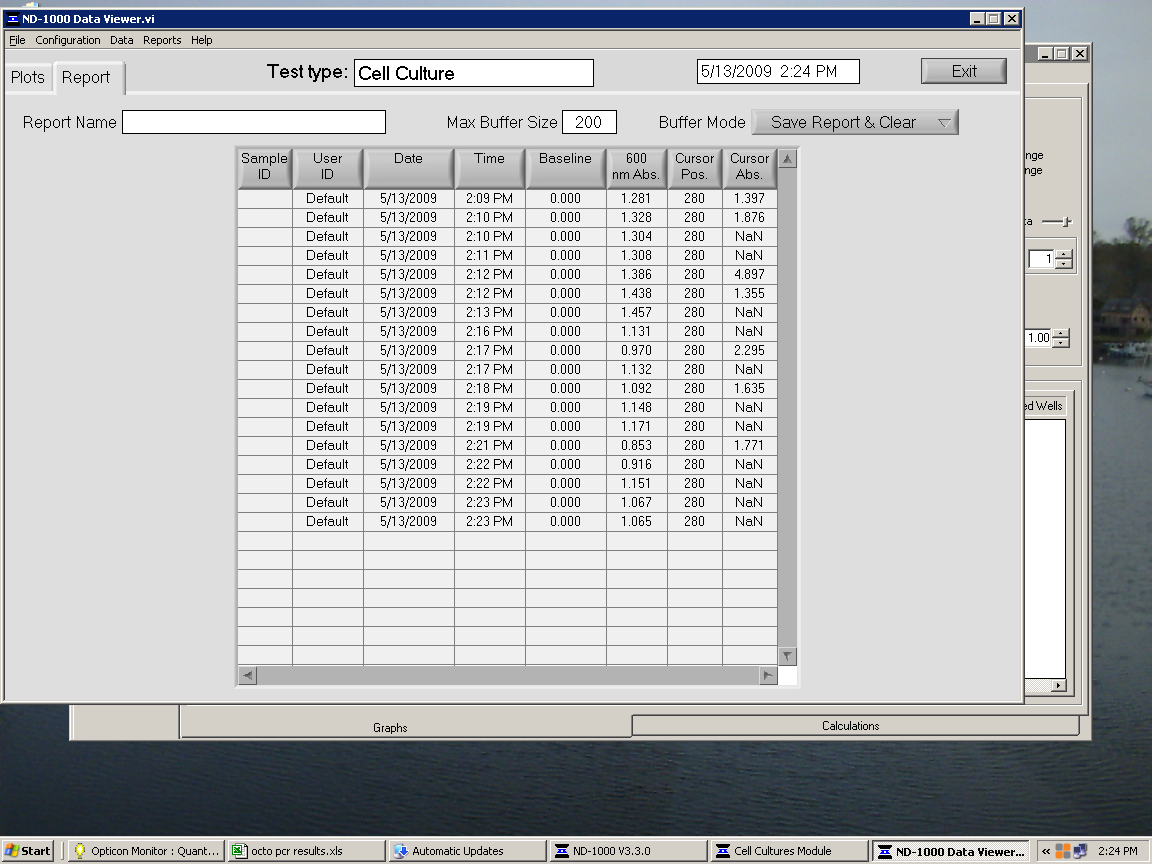Viewport: 1152px width, 864px height.
Task: Click the Max Buffer Size field
Action: click(589, 122)
